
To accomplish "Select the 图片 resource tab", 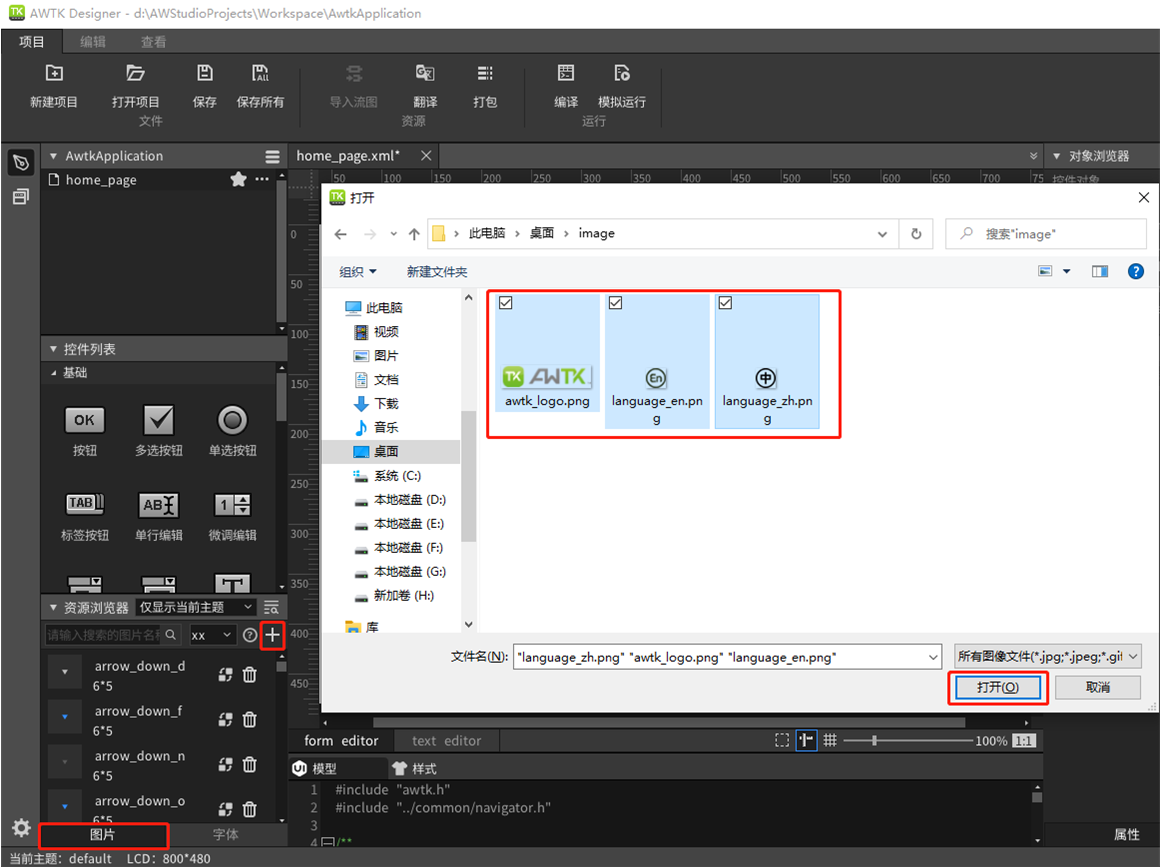I will [103, 835].
